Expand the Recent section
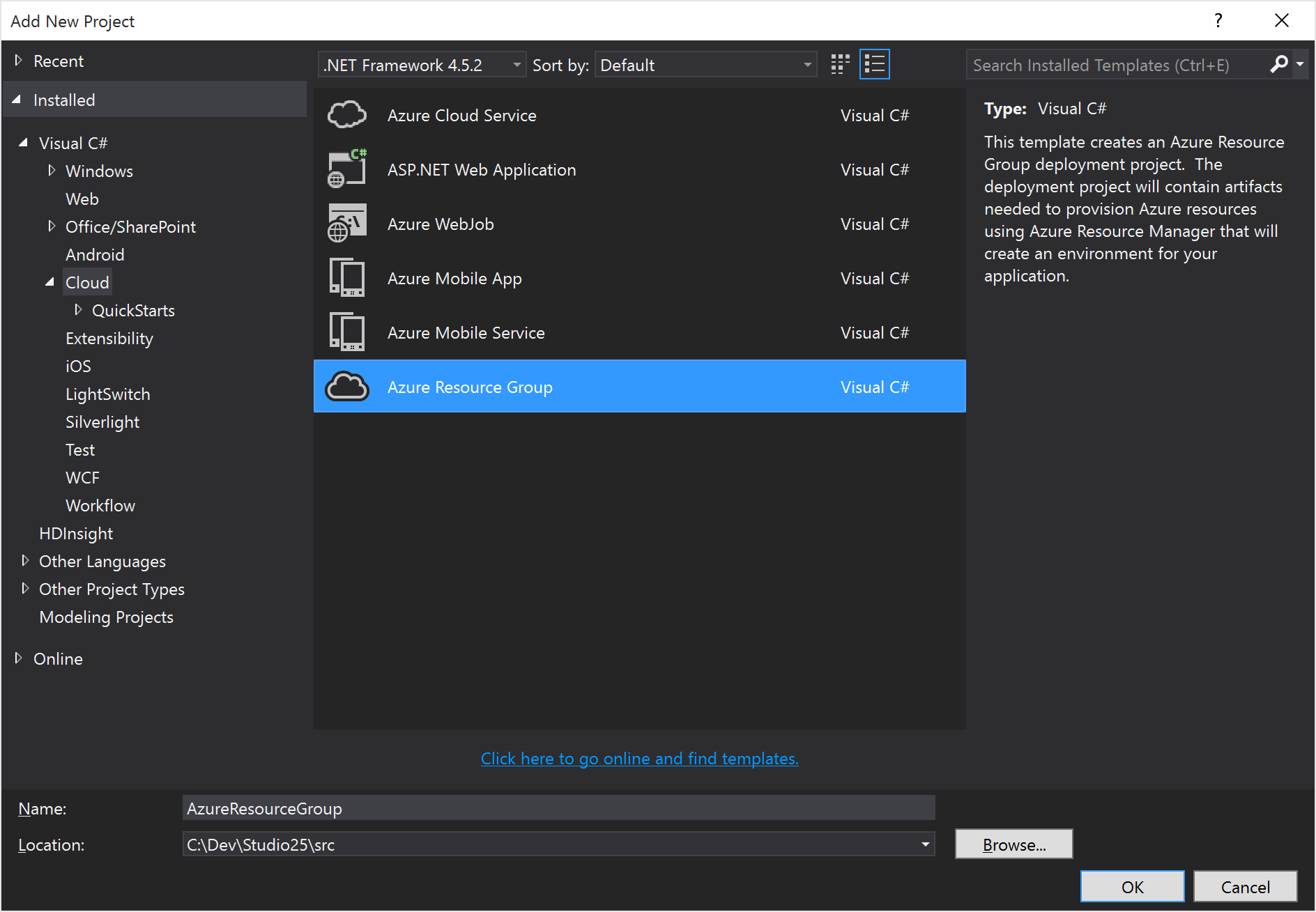Screen dimensions: 1316x912 click(19, 61)
